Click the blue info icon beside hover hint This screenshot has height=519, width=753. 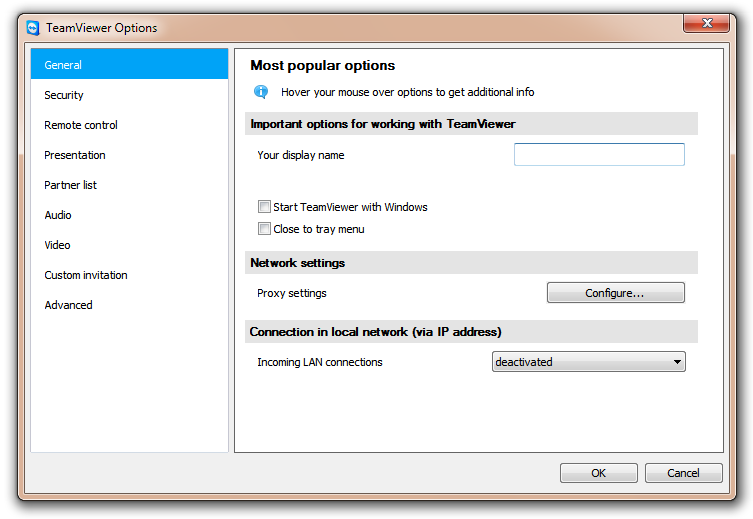[261, 91]
